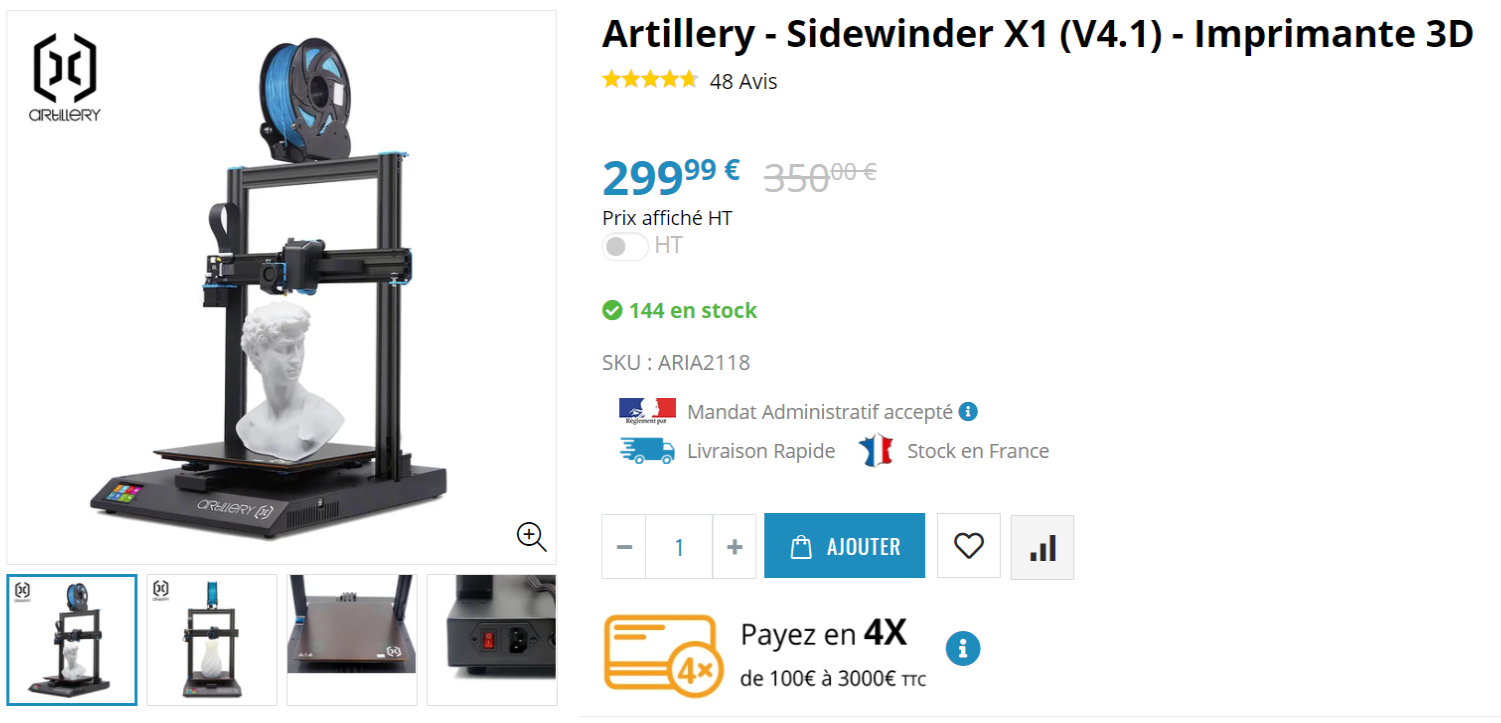Select first thumbnail with David bust print
1501x723 pixels.
pyautogui.click(x=72, y=640)
